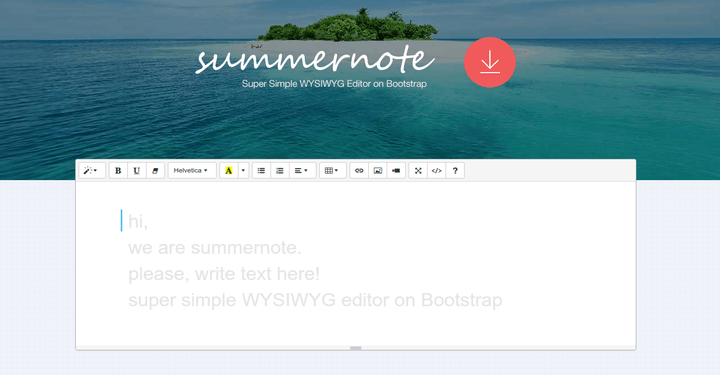Open the paragraph alignment dropdown
Viewport: 720px width, 375px height.
[302, 170]
